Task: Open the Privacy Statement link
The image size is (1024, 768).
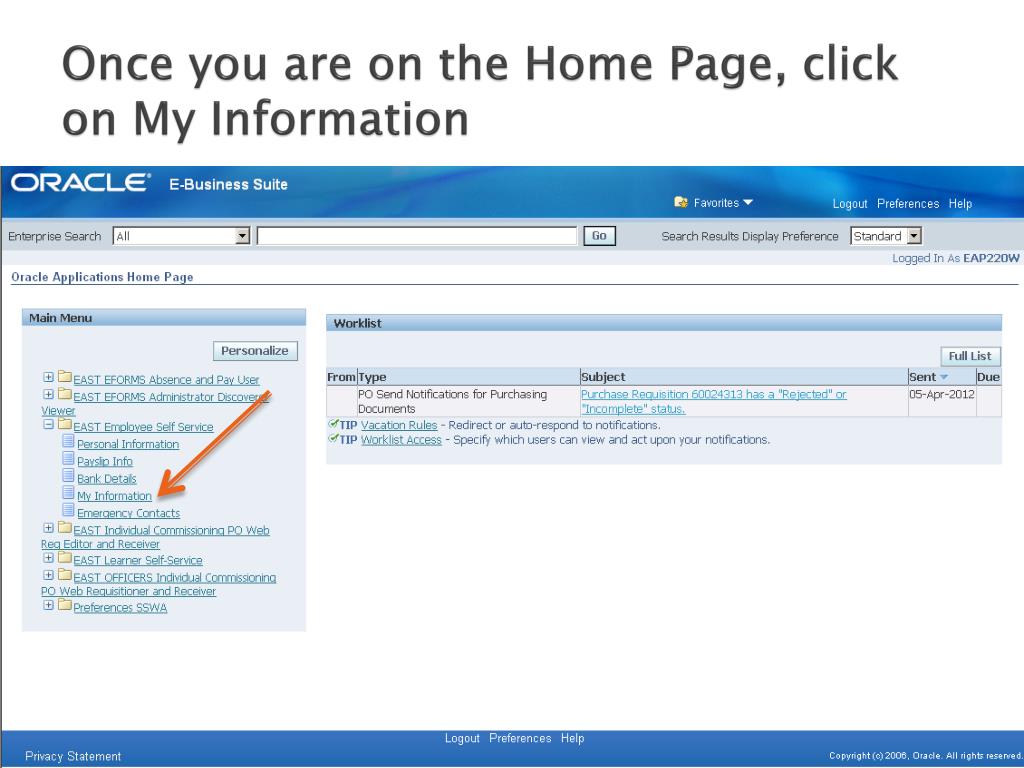Action: point(73,756)
